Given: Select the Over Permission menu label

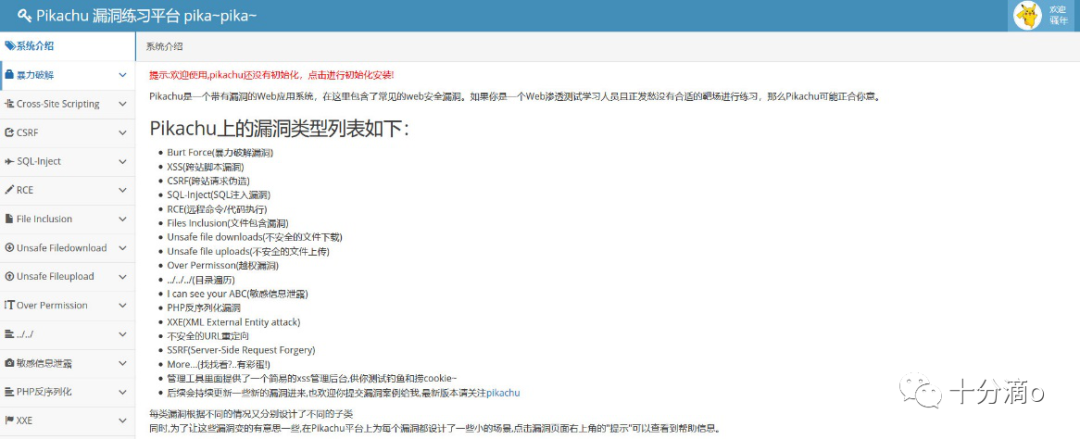Looking at the screenshot, I should [52, 305].
